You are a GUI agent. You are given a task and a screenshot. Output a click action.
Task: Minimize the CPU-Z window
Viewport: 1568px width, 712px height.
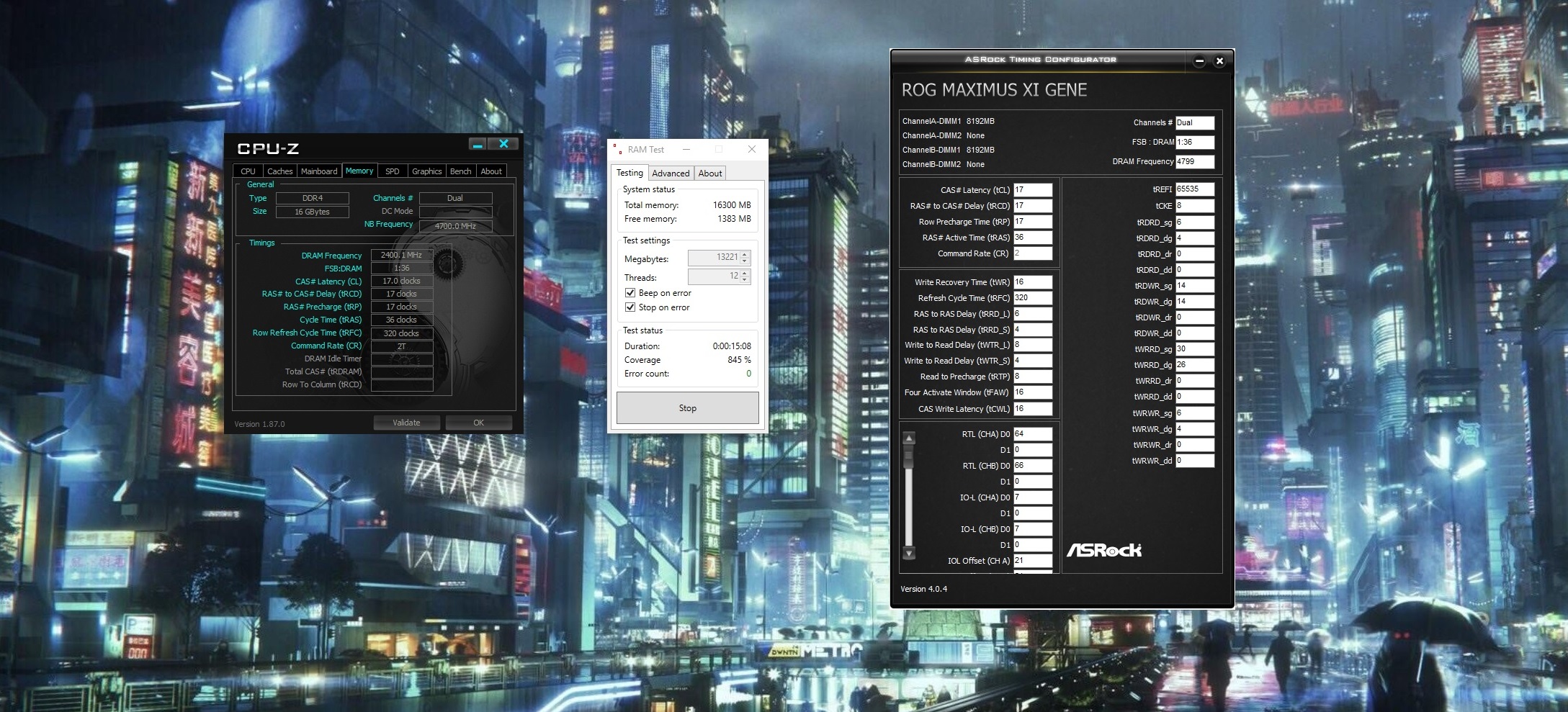478,145
